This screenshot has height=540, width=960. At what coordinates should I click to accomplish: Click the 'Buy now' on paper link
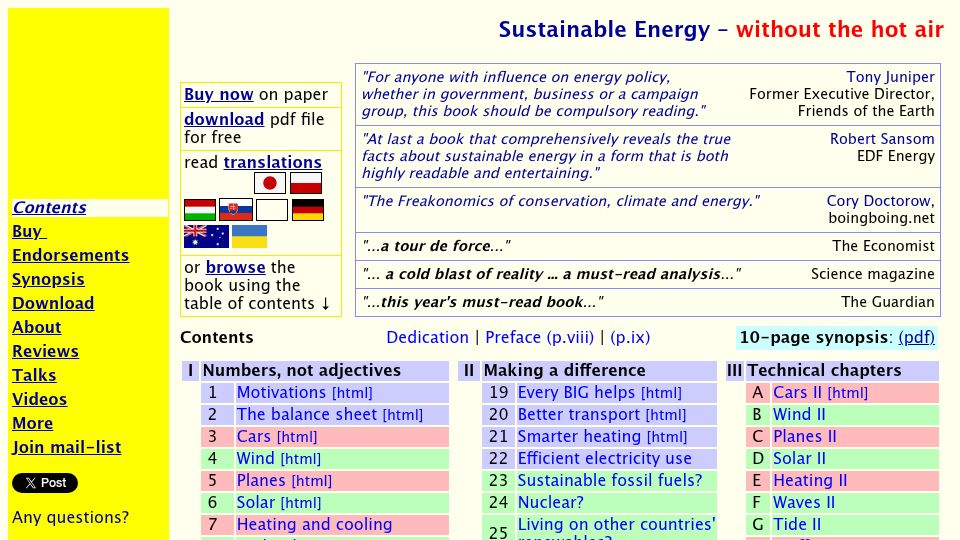tap(219, 94)
